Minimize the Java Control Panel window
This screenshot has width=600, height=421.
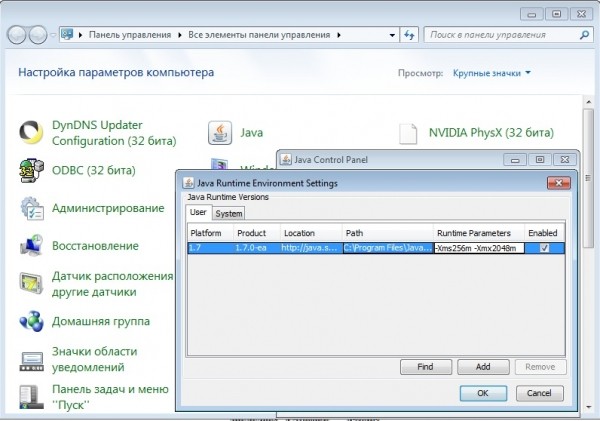pyautogui.click(x=515, y=160)
